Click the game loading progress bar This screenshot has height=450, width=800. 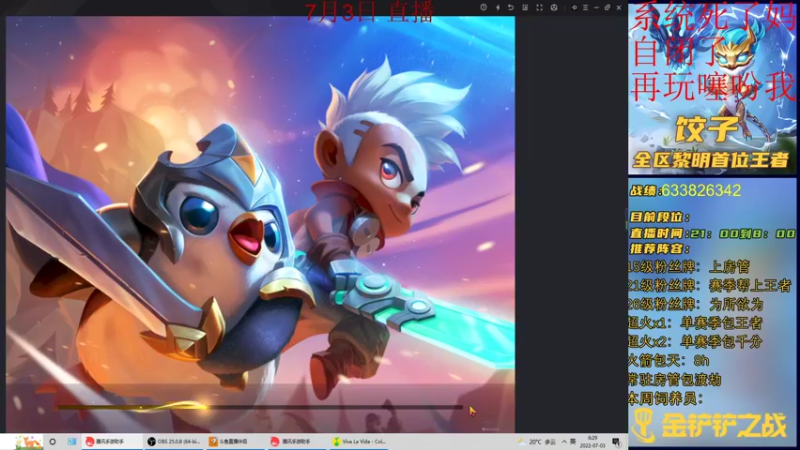pos(260,407)
